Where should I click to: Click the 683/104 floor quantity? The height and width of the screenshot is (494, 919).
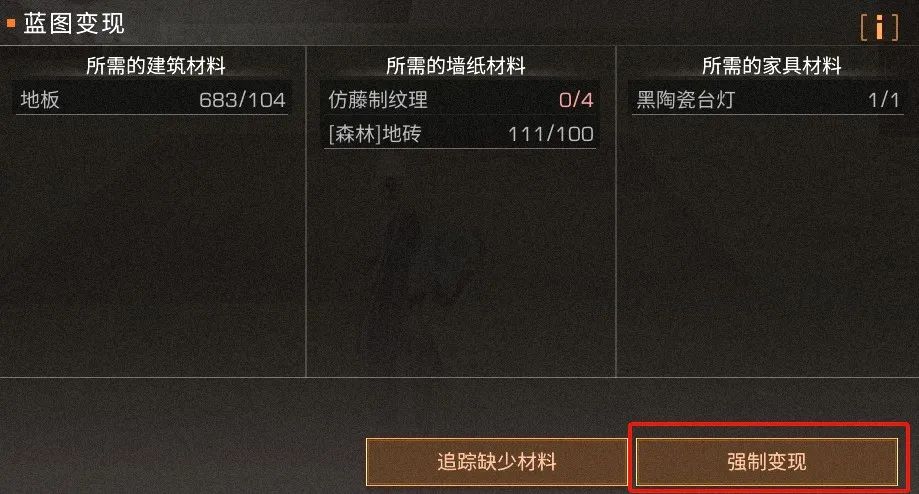coord(242,100)
